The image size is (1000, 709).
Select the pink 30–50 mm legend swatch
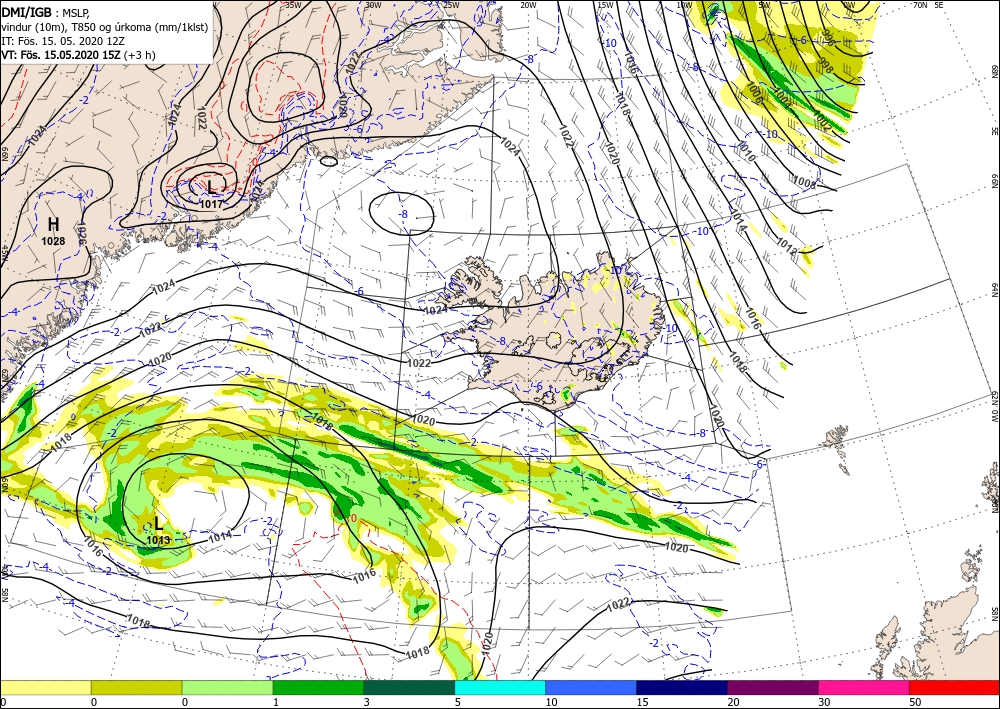point(864,687)
